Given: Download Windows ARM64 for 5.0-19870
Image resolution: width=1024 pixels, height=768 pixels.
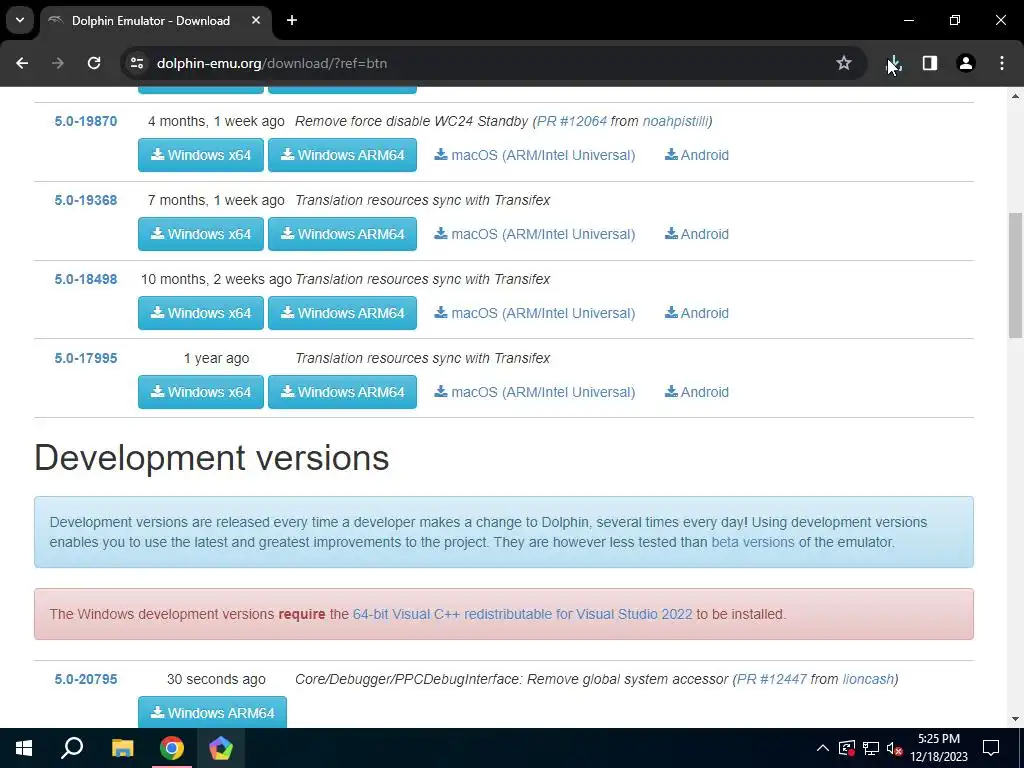Looking at the screenshot, I should pyautogui.click(x=342, y=155).
